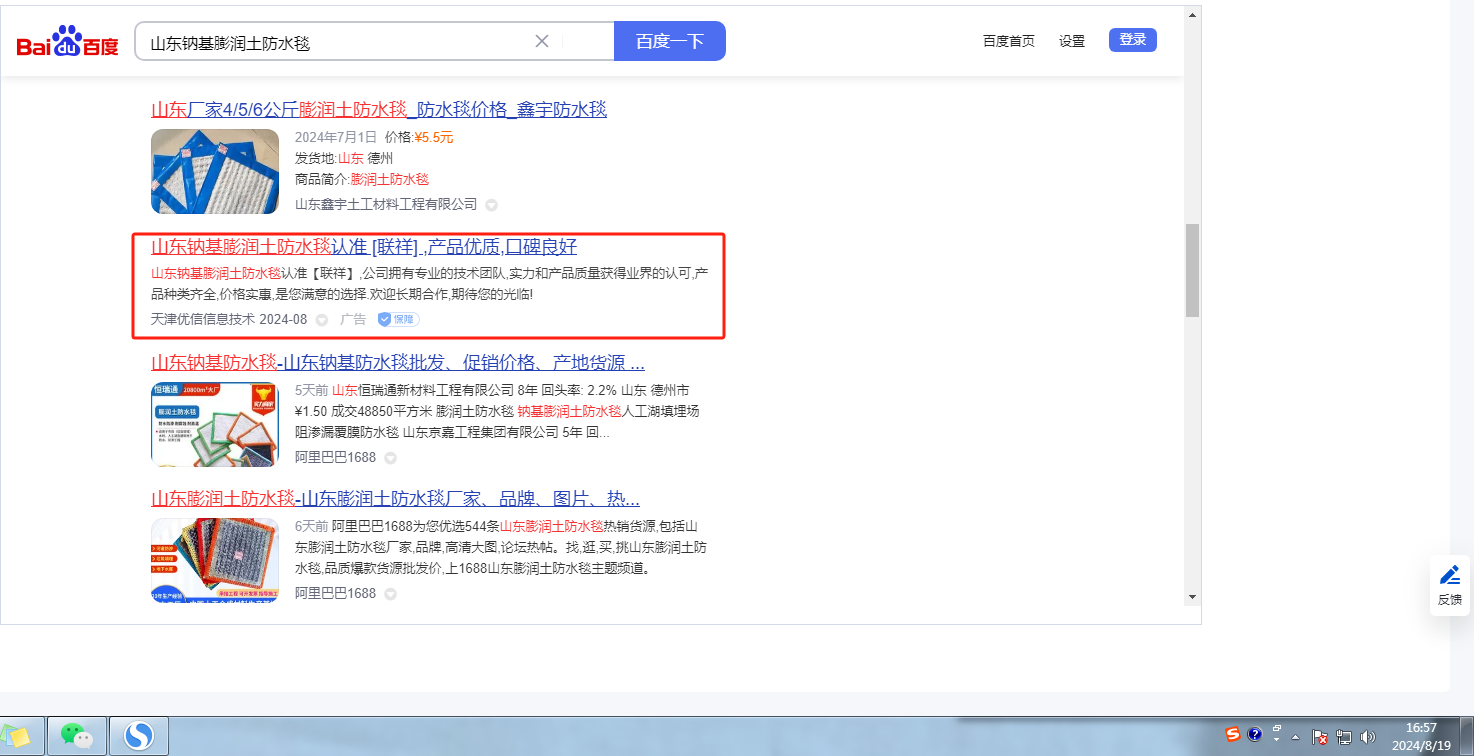Clear the search box with the X icon
The width and height of the screenshot is (1474, 756).
pyautogui.click(x=542, y=41)
